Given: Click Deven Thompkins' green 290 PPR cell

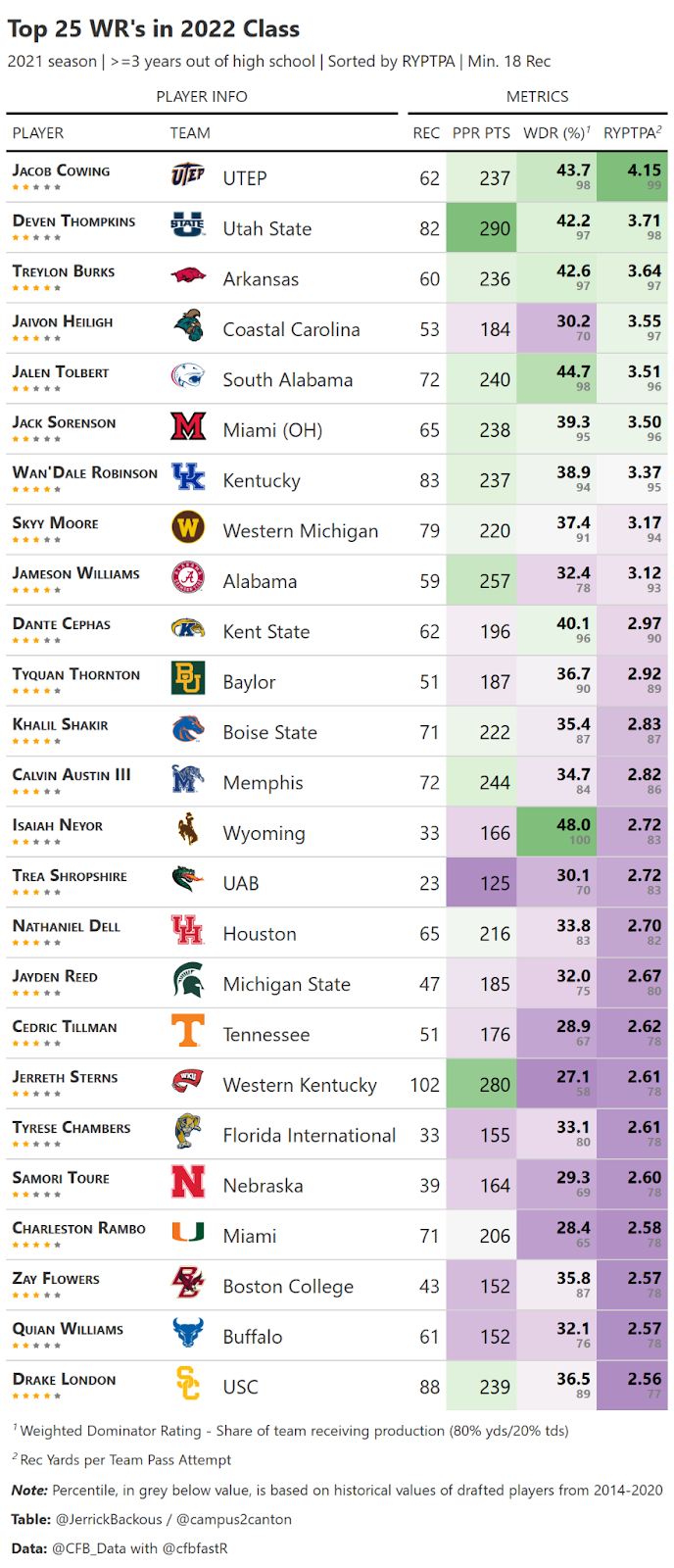Looking at the screenshot, I should click(x=481, y=228).
